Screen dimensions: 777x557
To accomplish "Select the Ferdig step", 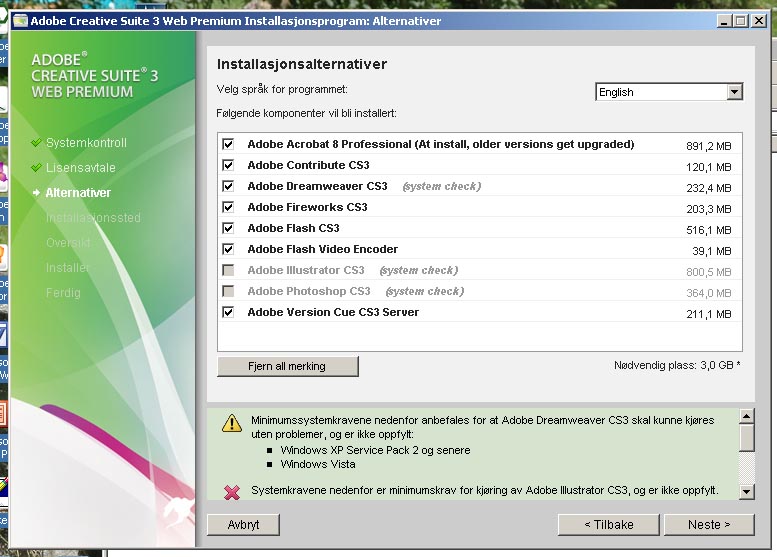I will tap(63, 293).
